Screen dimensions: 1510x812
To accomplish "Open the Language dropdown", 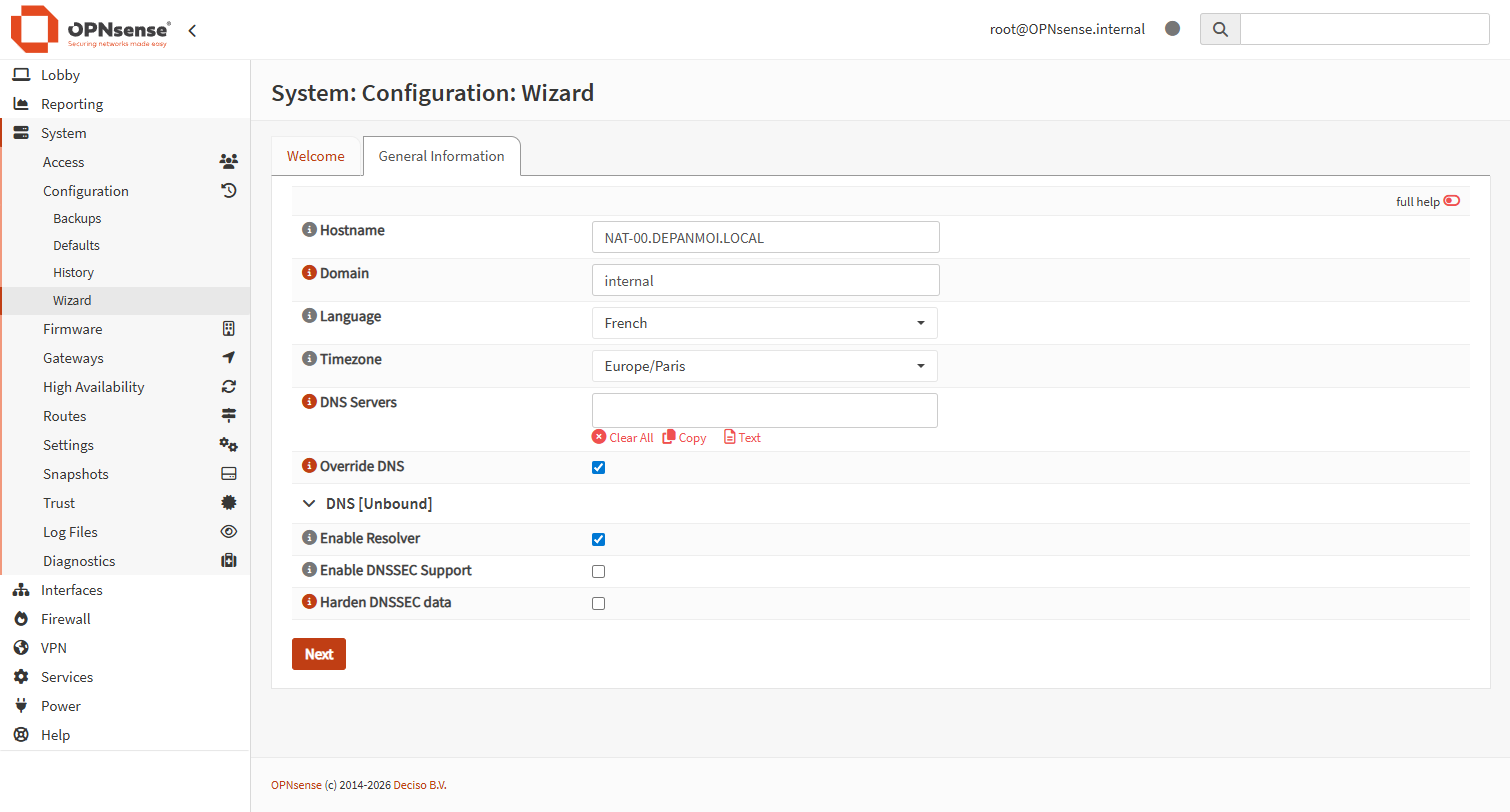I will [x=765, y=323].
